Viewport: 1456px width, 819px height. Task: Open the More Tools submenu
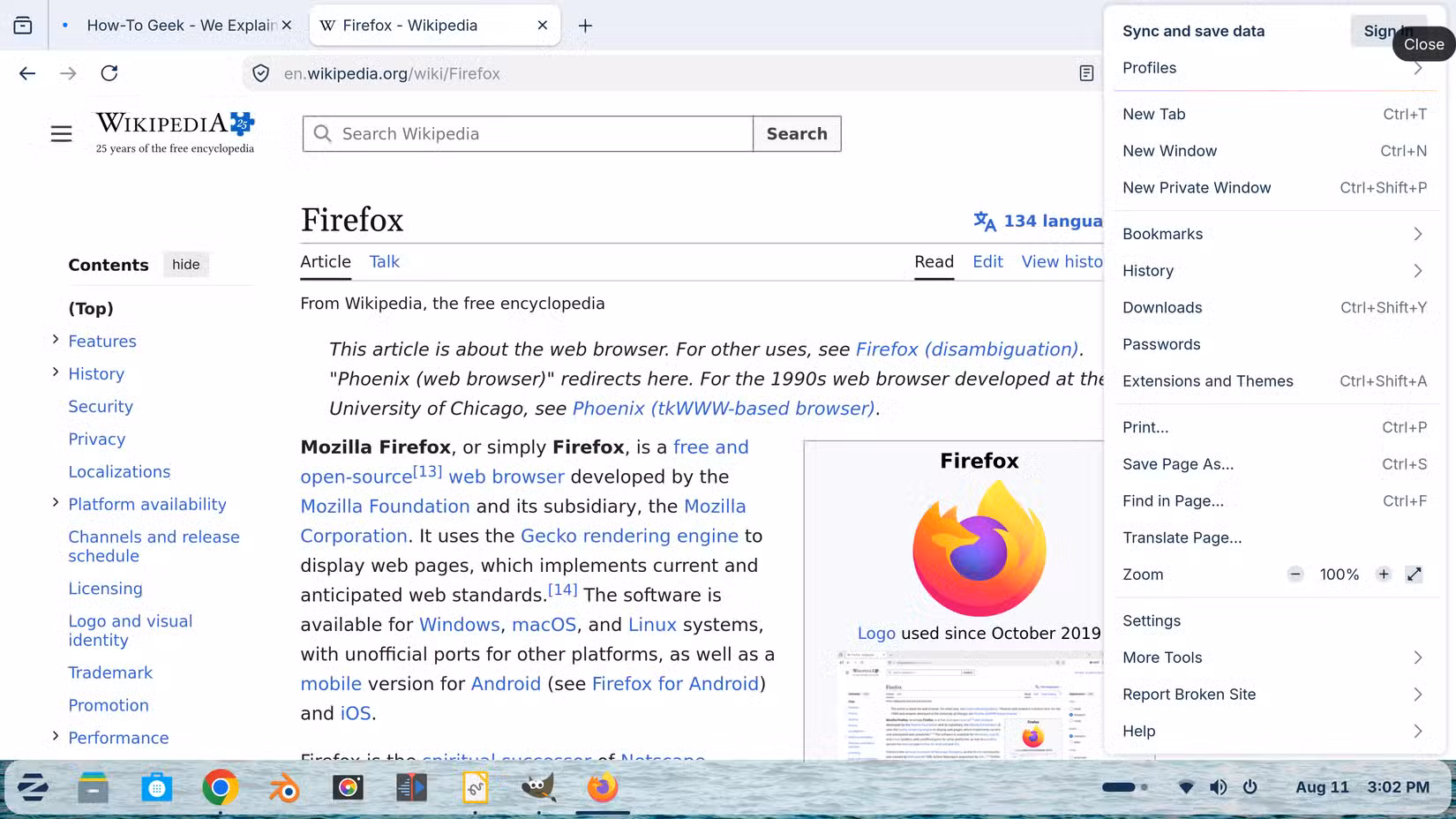coord(1273,657)
